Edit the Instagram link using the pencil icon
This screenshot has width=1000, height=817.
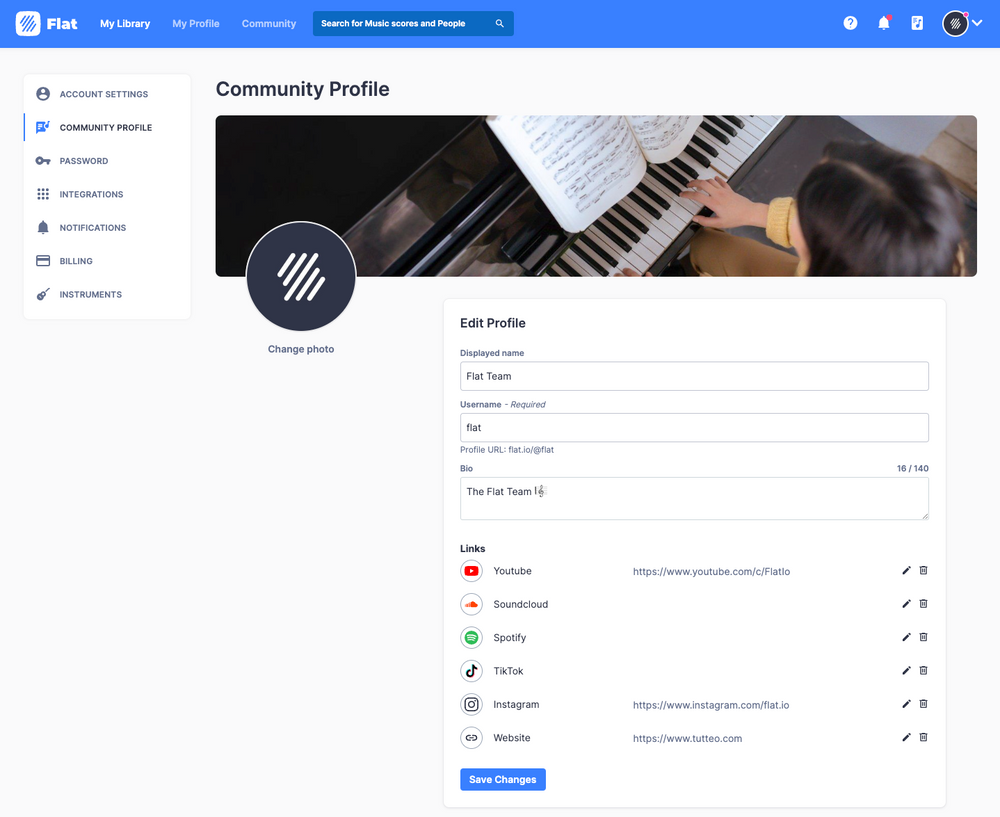905,704
